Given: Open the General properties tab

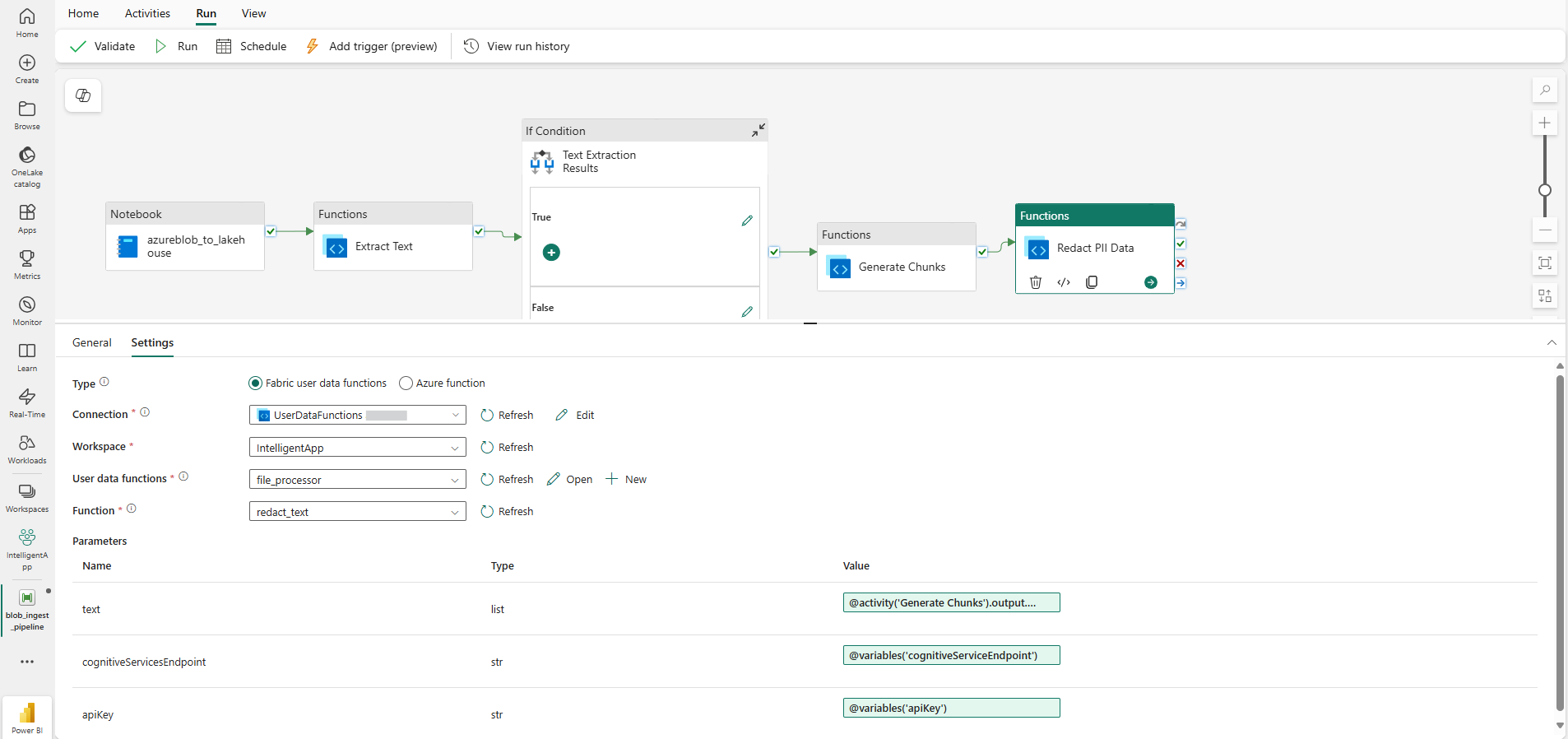Looking at the screenshot, I should tap(92, 342).
